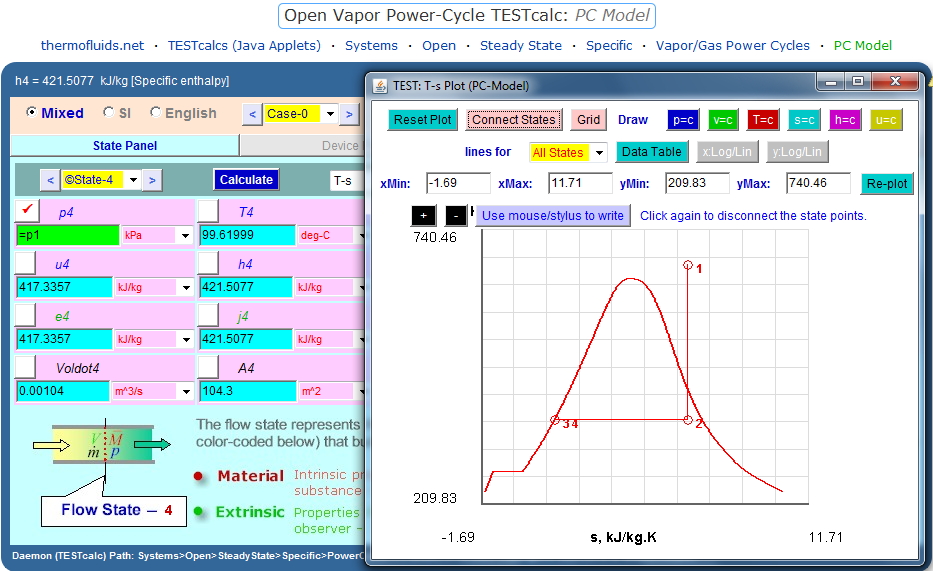Open TESTcalcs (Java Applets) link
Image resolution: width=933 pixels, height=571 pixels.
(x=244, y=45)
